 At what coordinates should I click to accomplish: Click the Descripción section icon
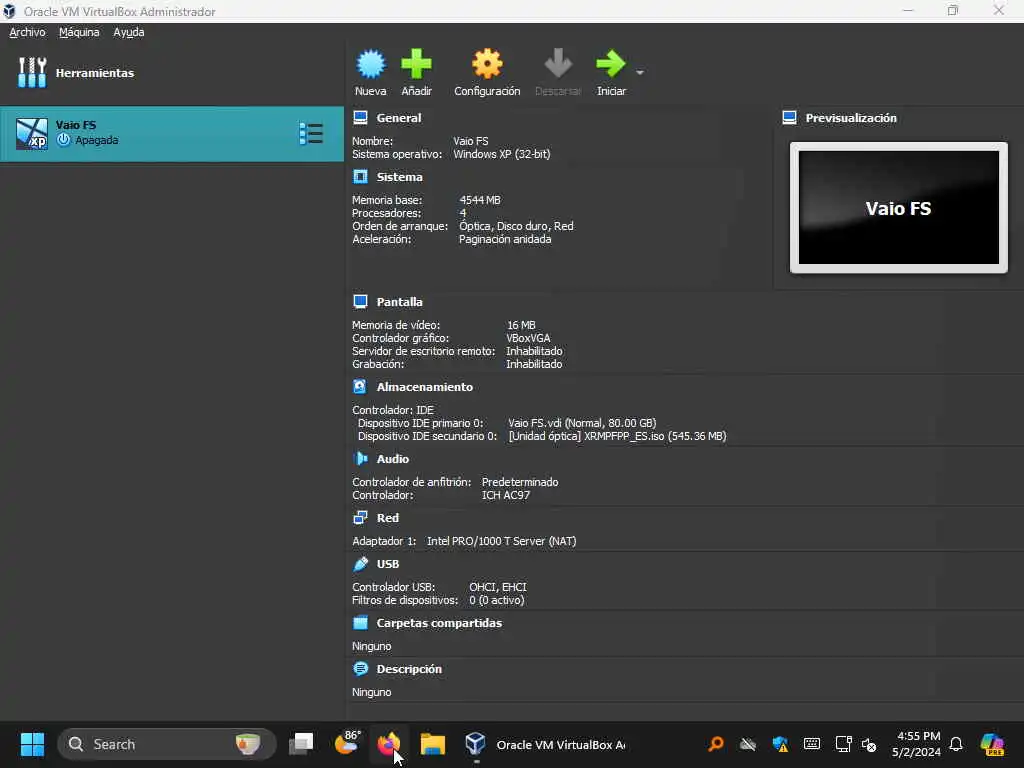click(x=360, y=669)
